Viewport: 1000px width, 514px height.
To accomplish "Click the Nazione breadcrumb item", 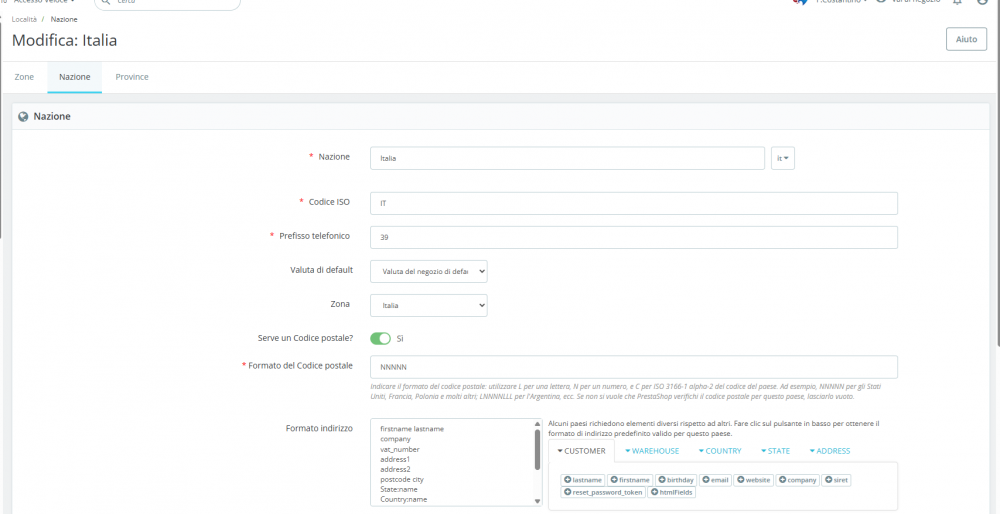I will coord(64,19).
